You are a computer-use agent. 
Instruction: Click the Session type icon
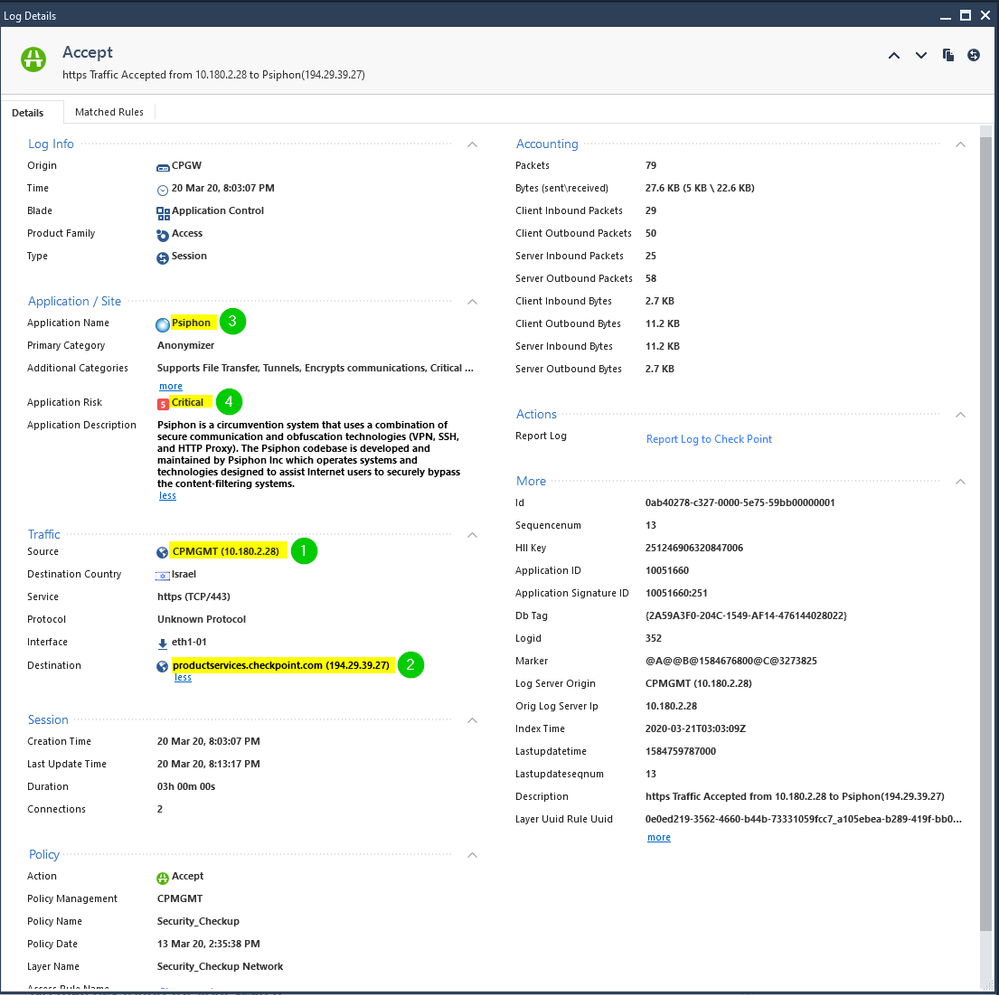[162, 258]
